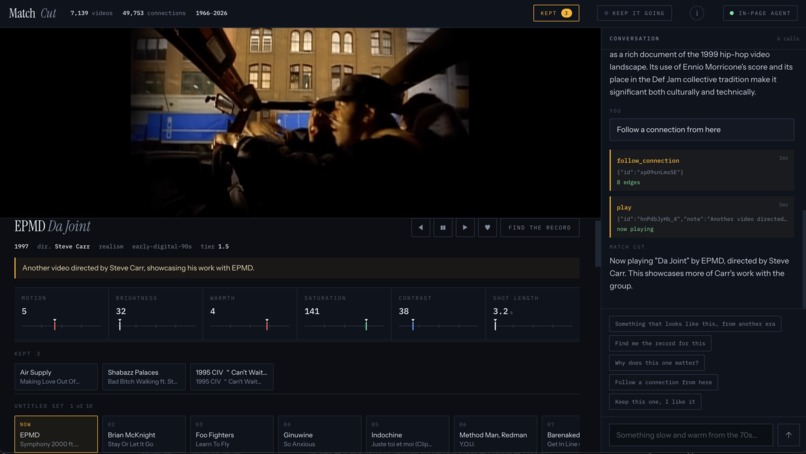Click the early-digital-90s tag
Image resolution: width=806 pixels, height=454 pixels.
pos(161,246)
